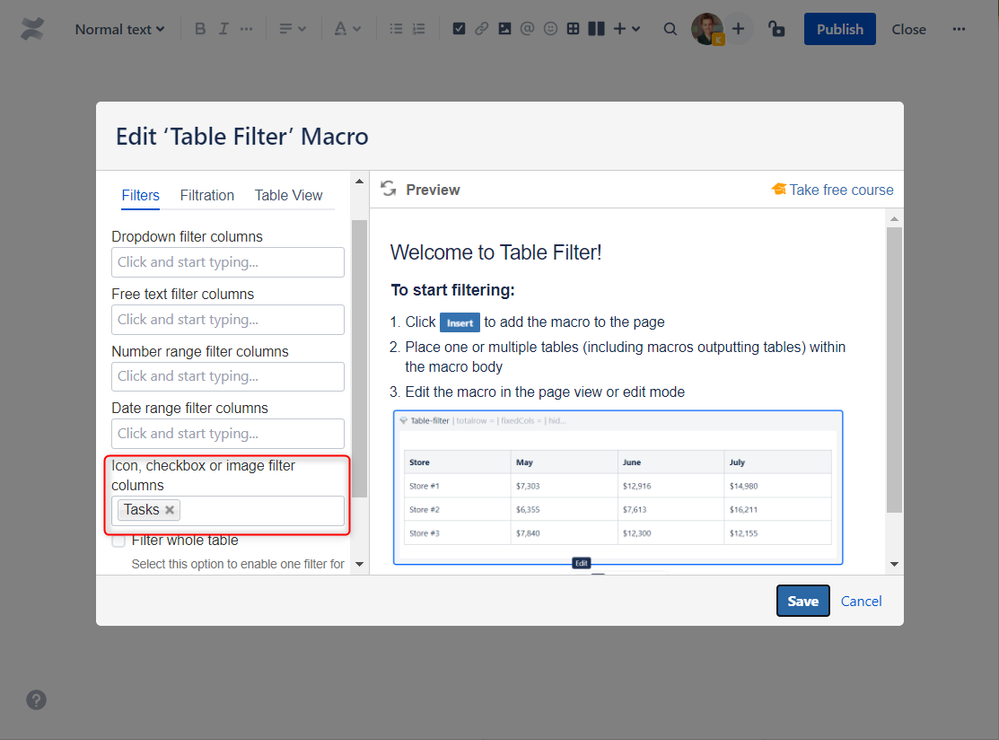
Task: Insert an image or file
Action: (505, 29)
